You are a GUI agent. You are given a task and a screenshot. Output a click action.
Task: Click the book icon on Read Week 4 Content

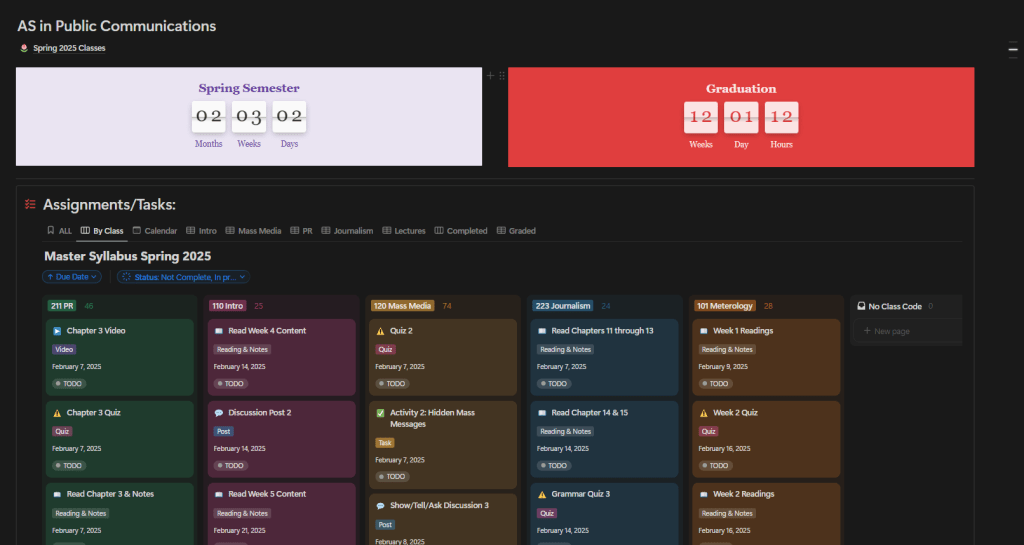pyautogui.click(x=218, y=331)
